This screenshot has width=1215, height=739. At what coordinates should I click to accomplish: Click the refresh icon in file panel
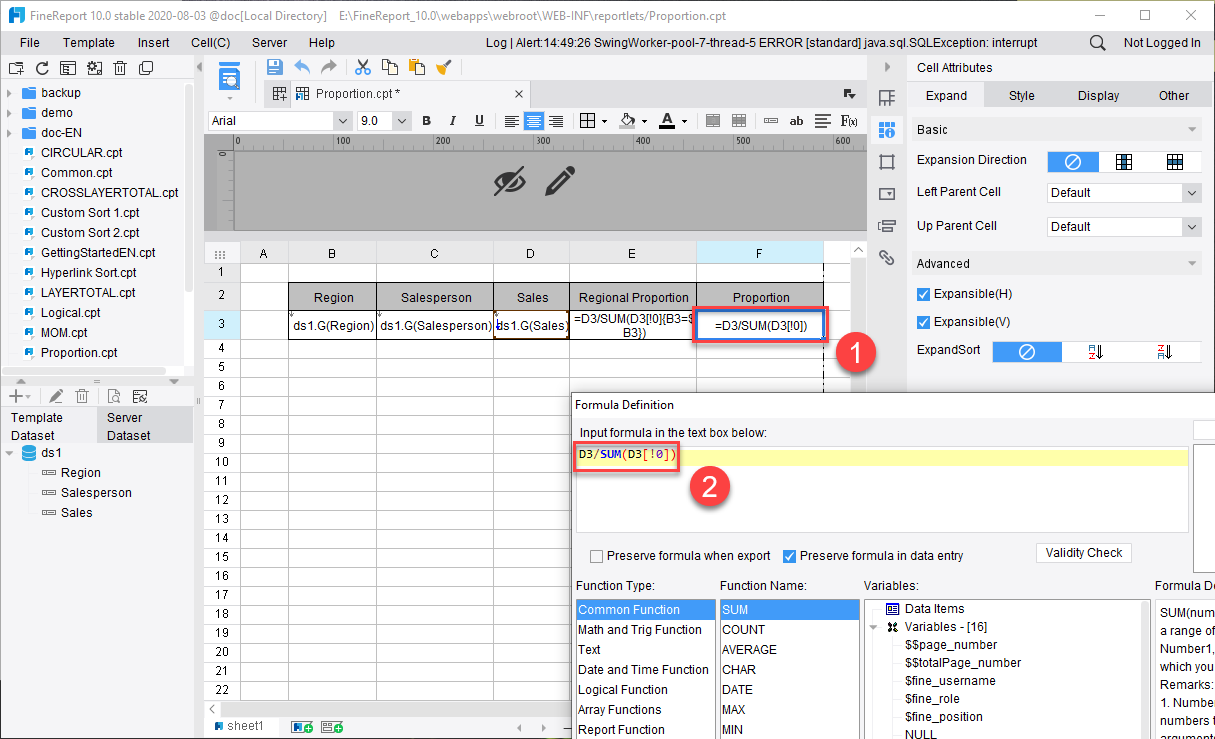pyautogui.click(x=42, y=68)
